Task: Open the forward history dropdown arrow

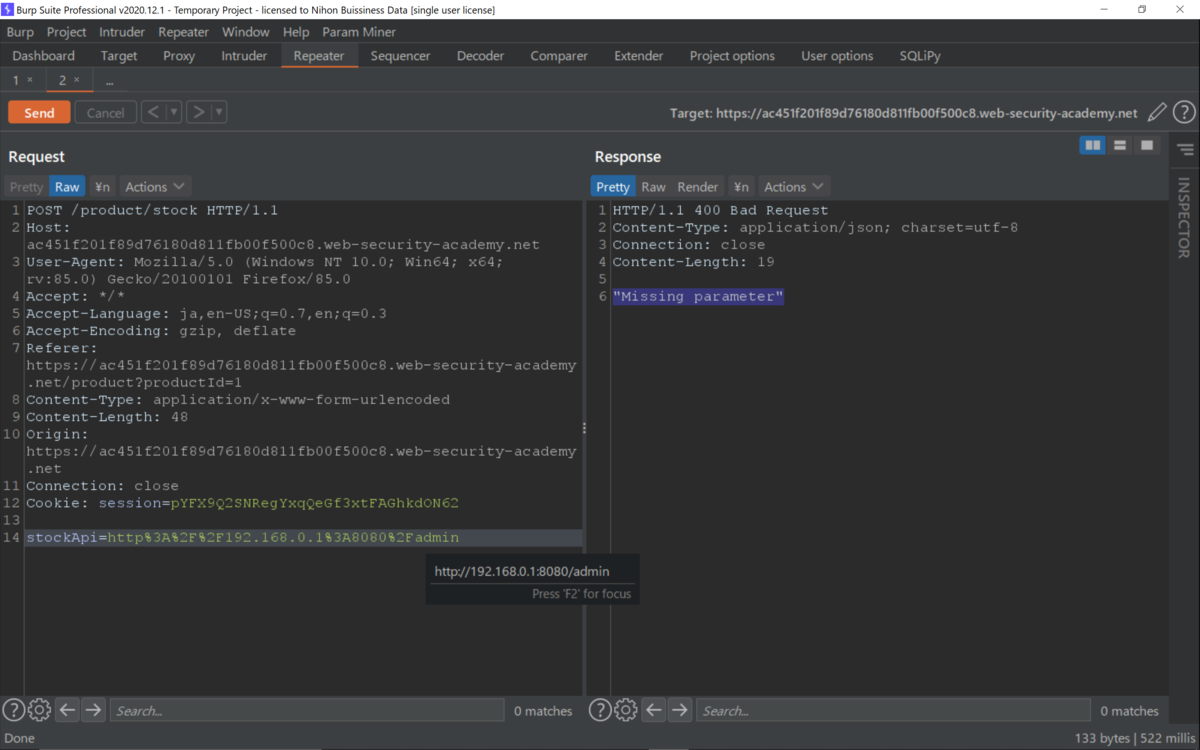Action: click(x=219, y=112)
